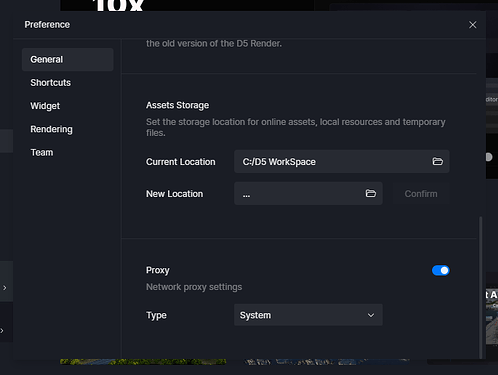
Task: Browse folder for Current Location path
Action: point(437,162)
